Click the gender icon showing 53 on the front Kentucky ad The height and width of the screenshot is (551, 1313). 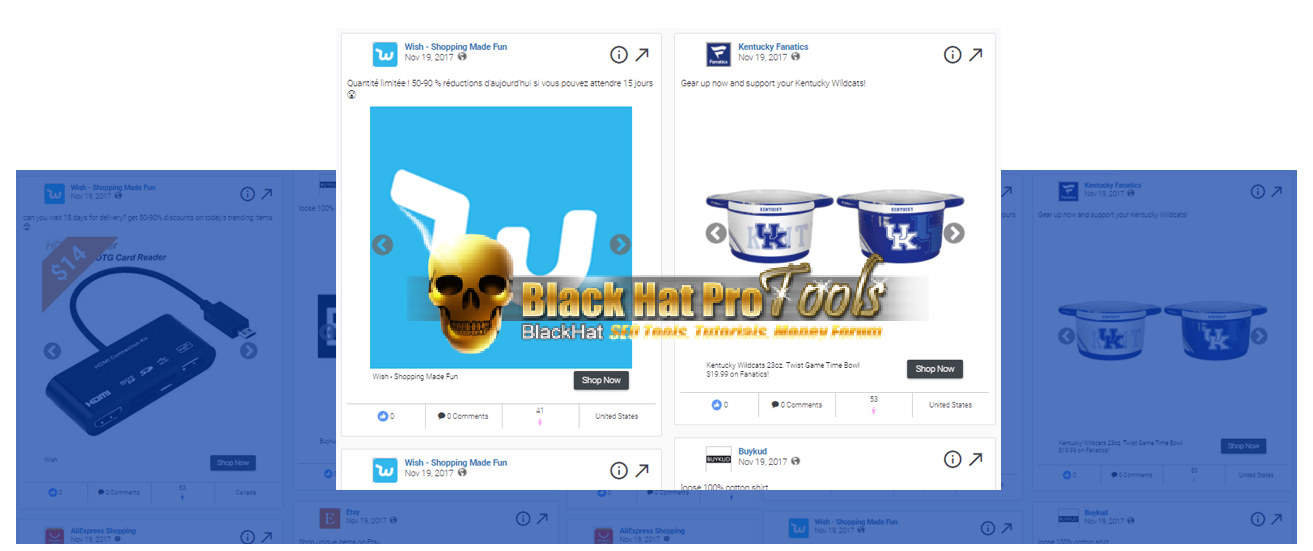(874, 411)
